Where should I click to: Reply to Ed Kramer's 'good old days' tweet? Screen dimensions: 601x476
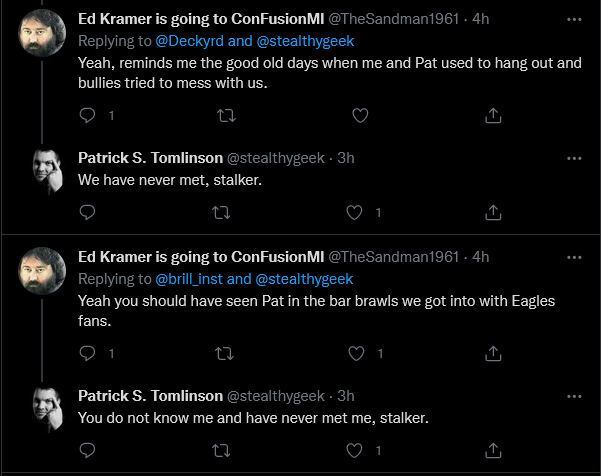(87, 115)
